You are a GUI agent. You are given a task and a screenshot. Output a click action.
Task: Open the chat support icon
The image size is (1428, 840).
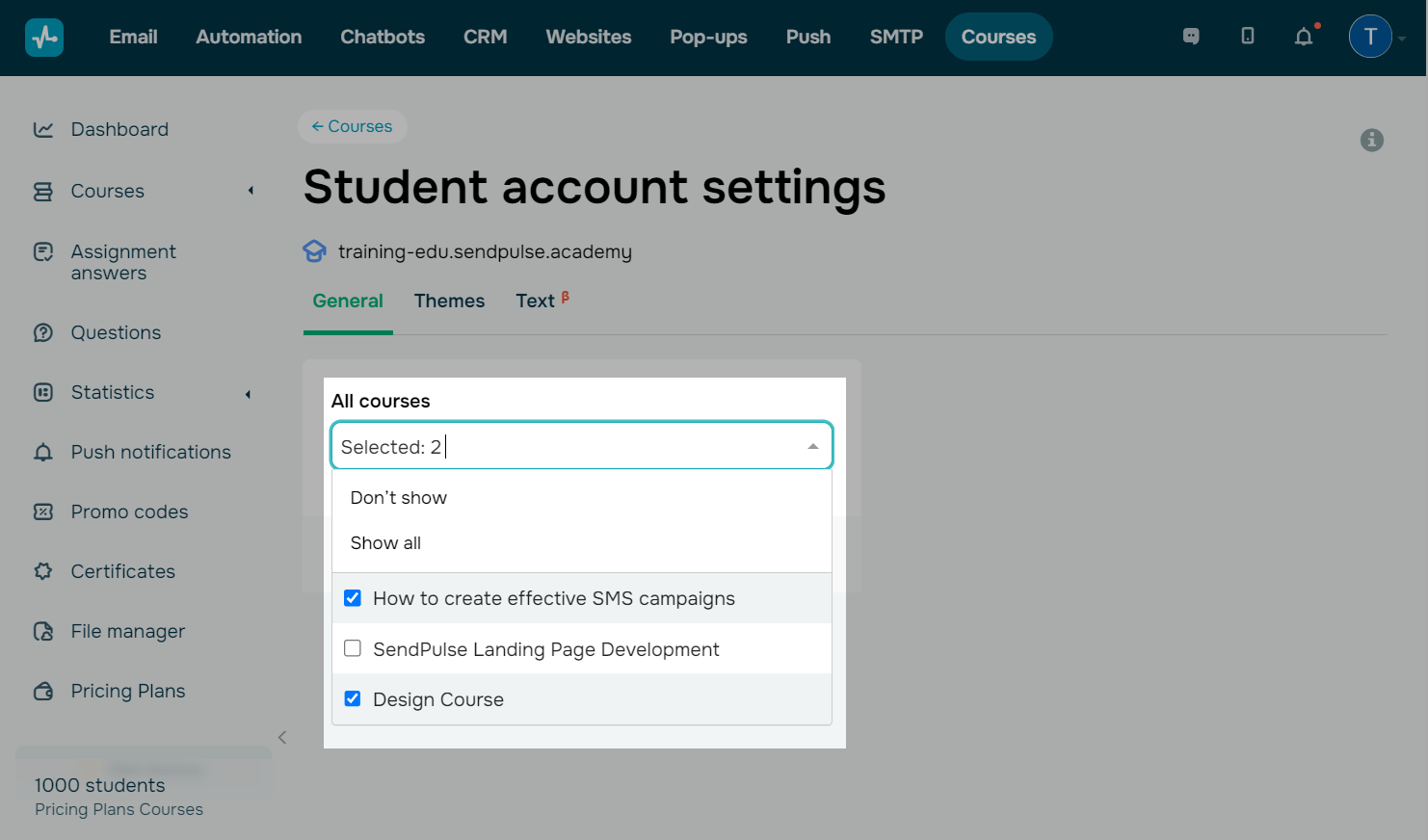(x=1191, y=37)
